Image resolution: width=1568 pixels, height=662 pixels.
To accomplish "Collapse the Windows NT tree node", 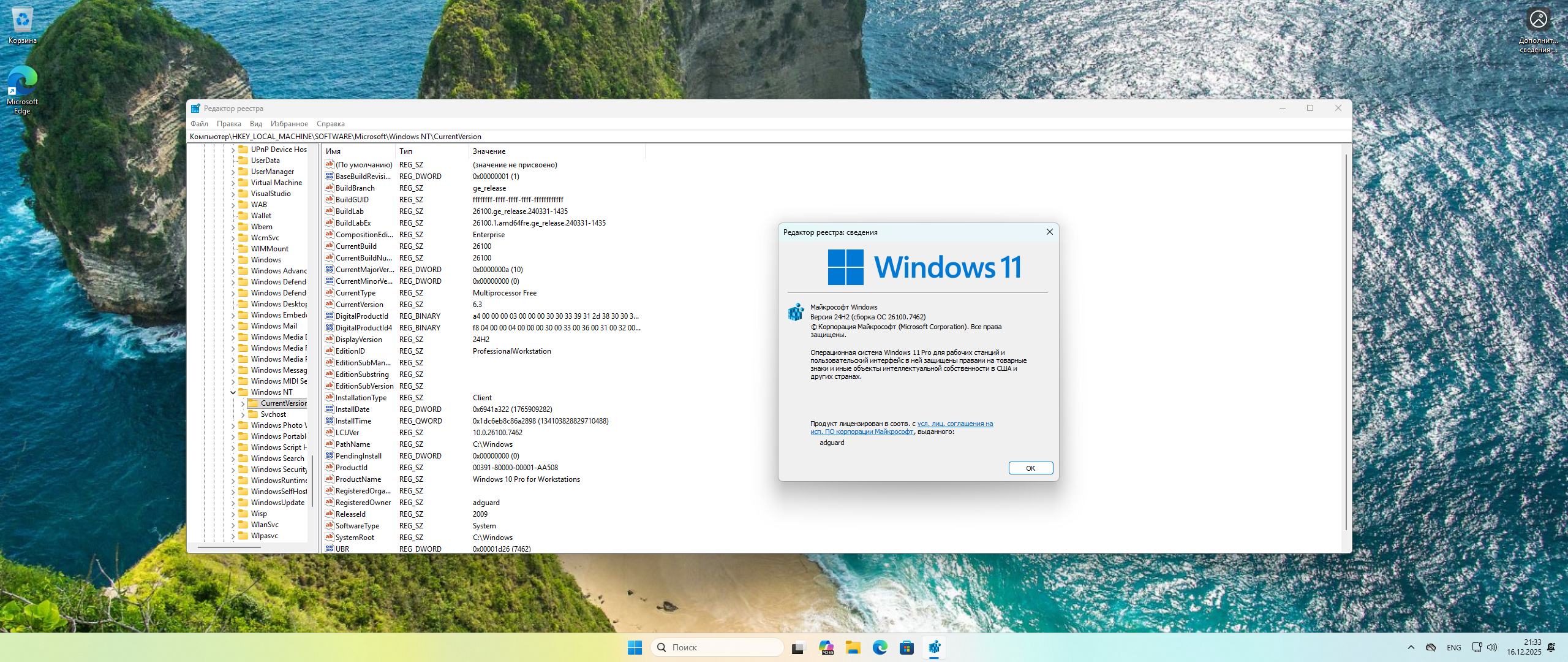I will pos(233,392).
